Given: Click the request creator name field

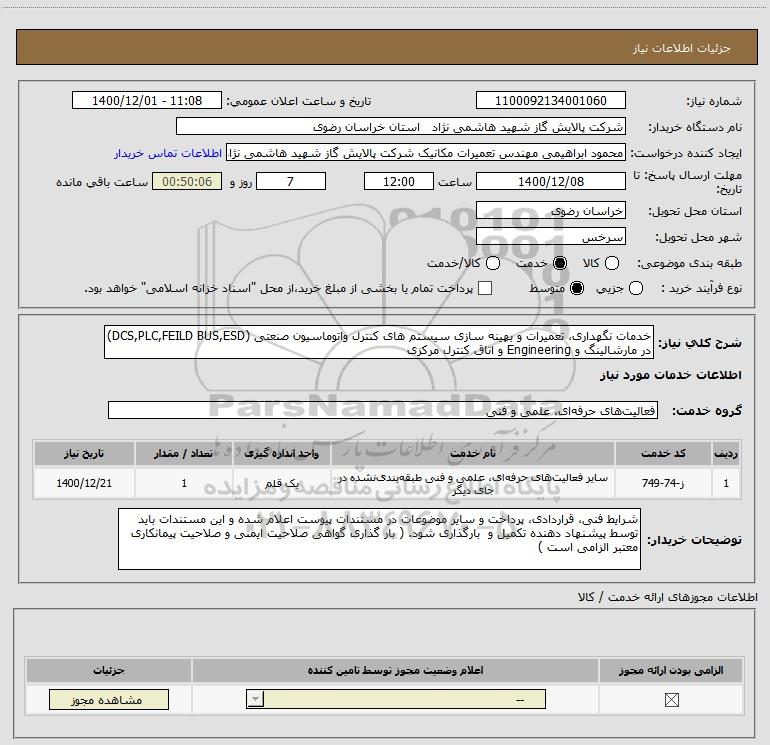Looking at the screenshot, I should point(426,153).
